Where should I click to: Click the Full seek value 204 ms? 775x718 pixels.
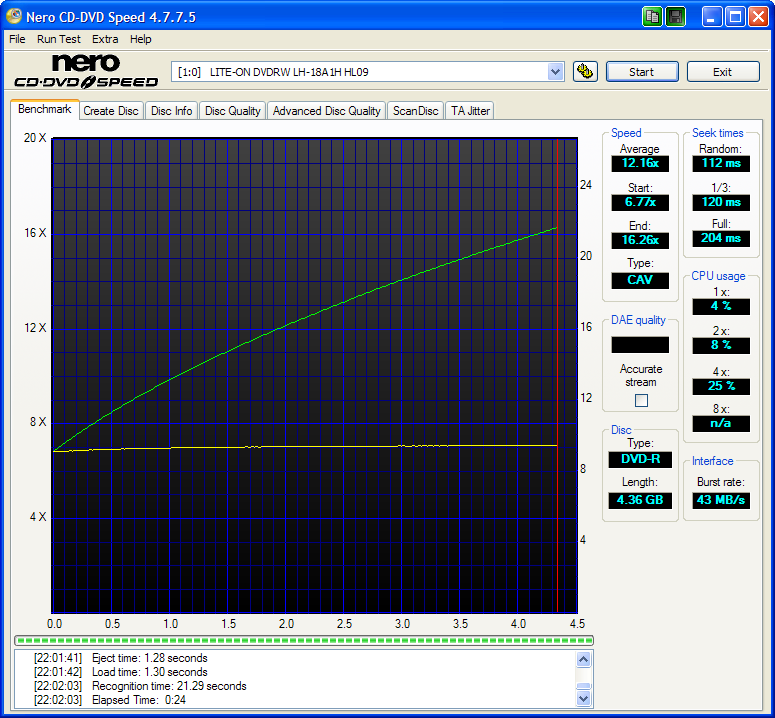(721, 238)
